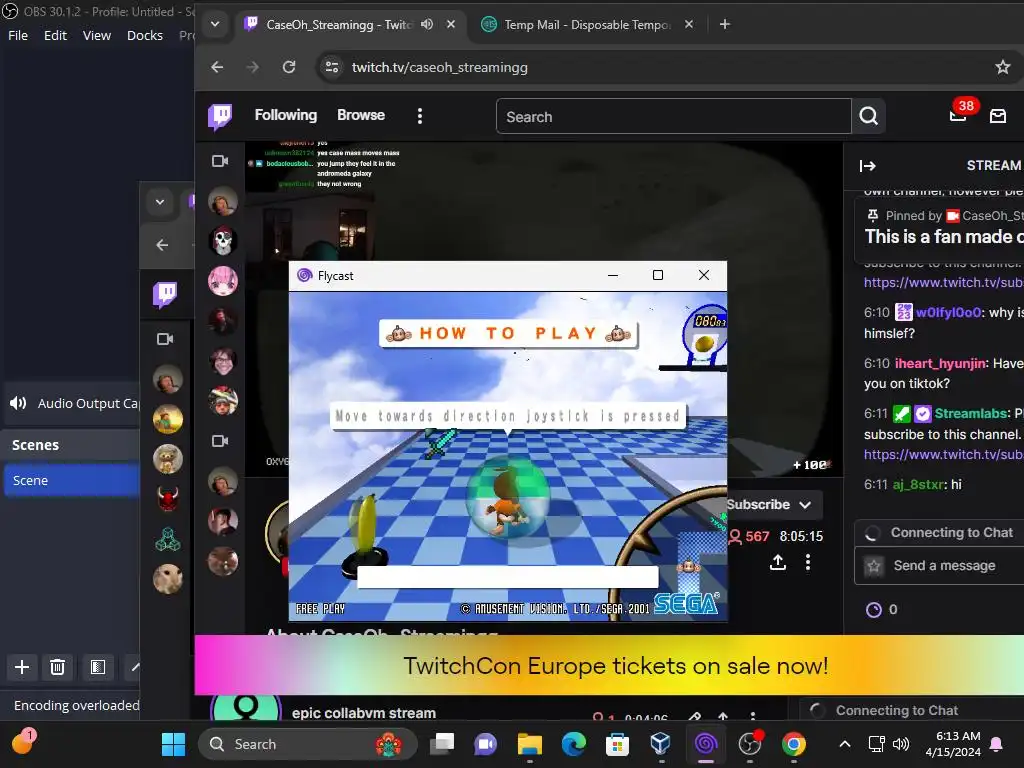1024x768 pixels.
Task: Click the share upload icon under the stream
Action: coord(778,562)
